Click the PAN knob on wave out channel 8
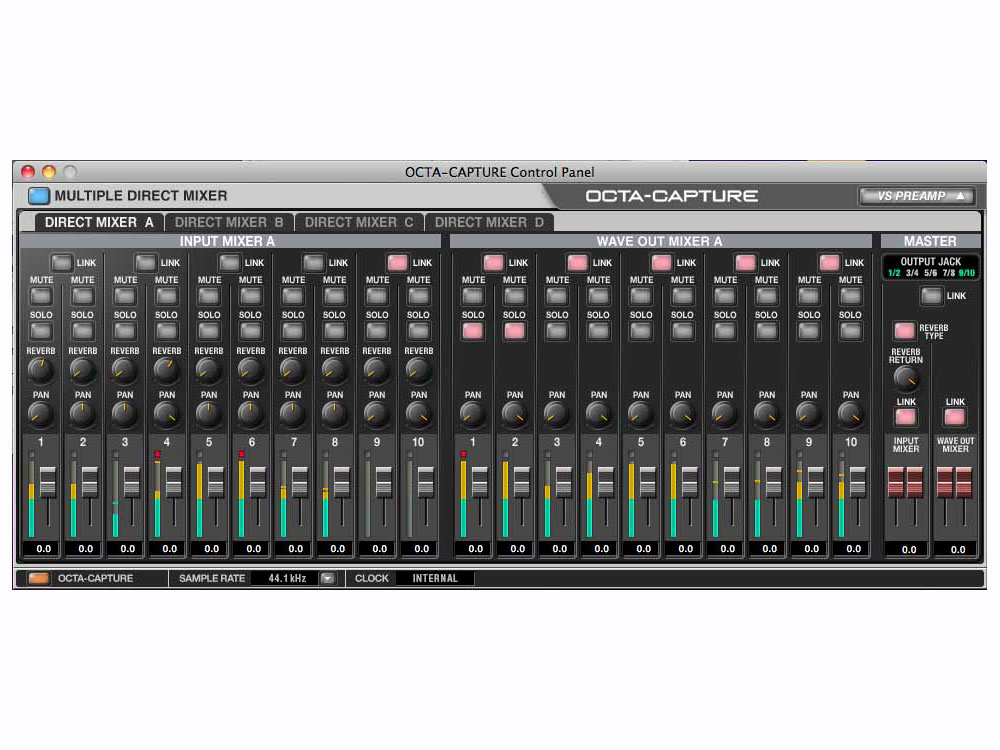This screenshot has height=750, width=1000. point(767,415)
